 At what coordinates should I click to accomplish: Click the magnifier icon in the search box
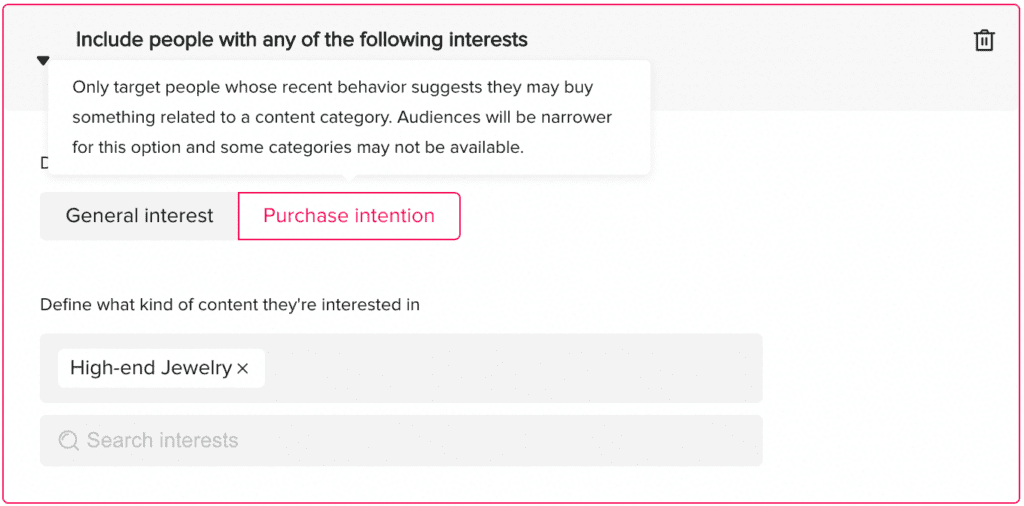(68, 441)
